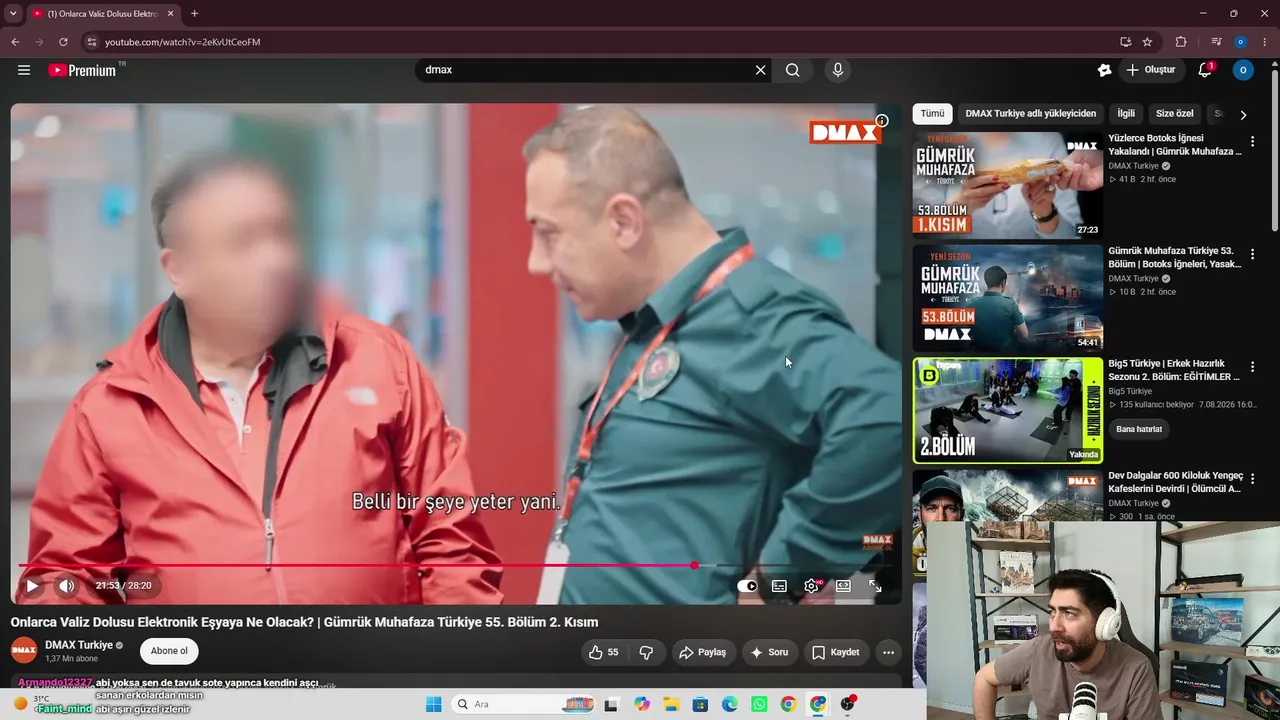
Task: Open the Windows Start menu
Action: (433, 704)
